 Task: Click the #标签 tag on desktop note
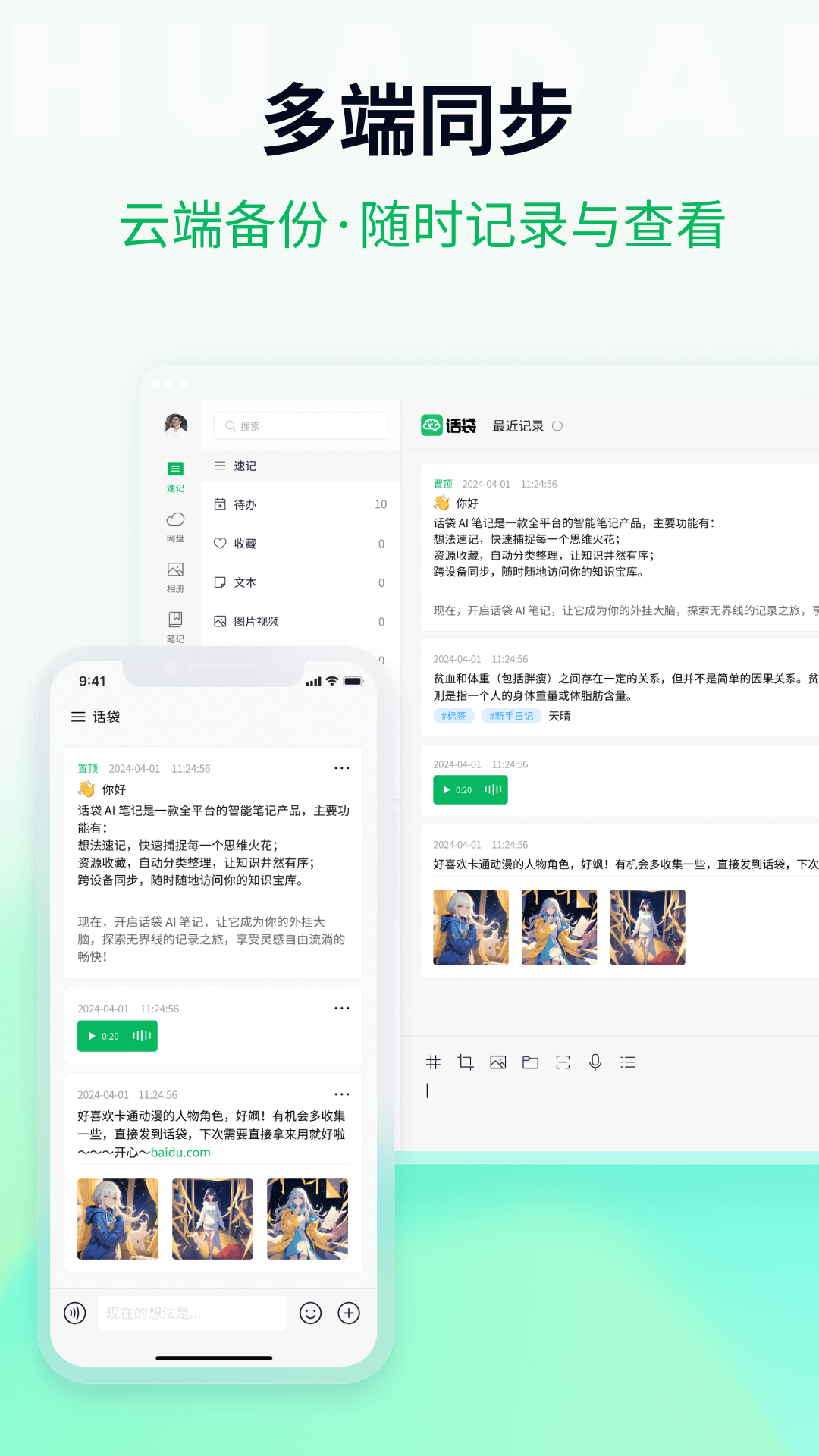(453, 716)
